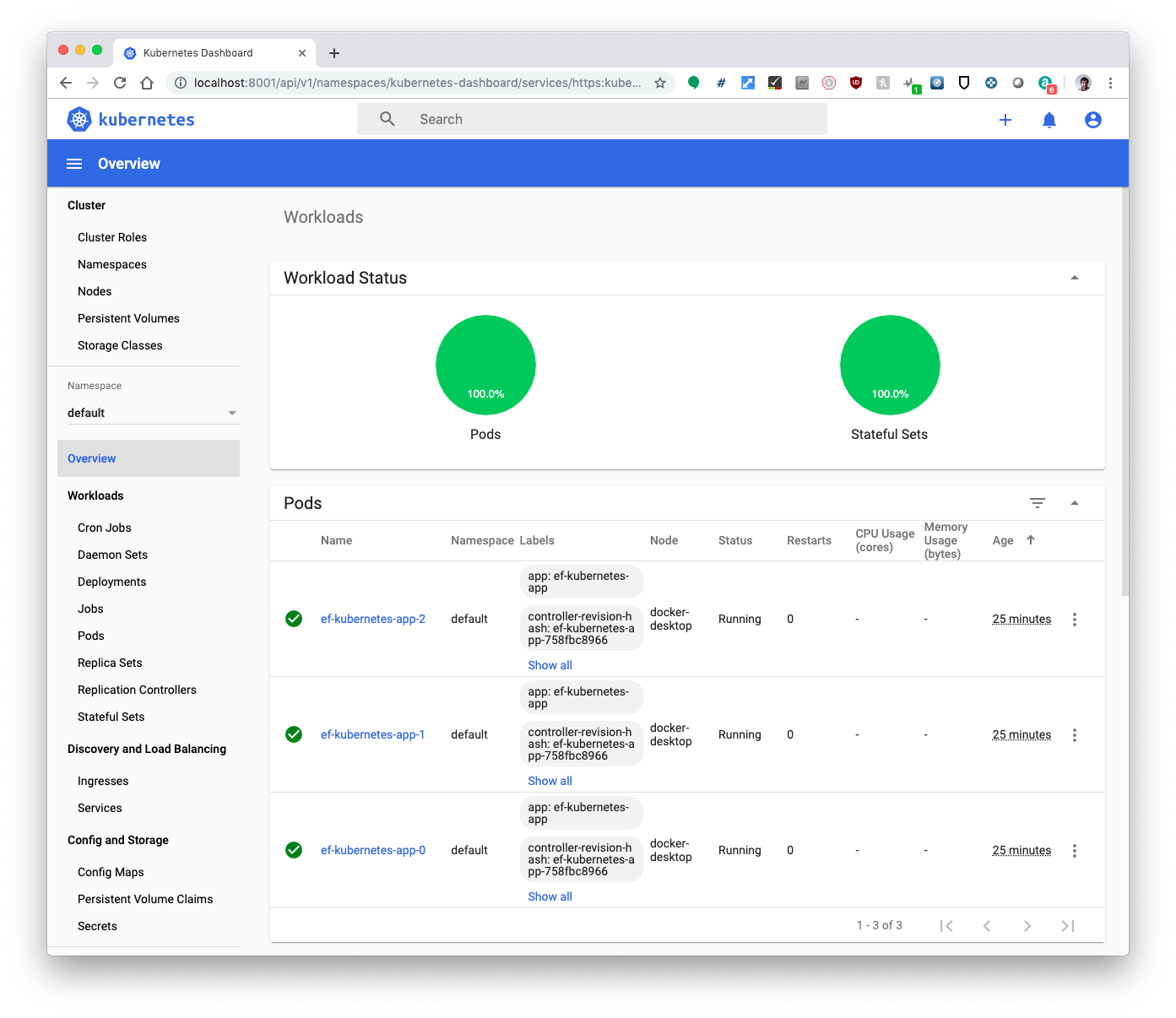Go to last page of pods
Viewport: 1176px width, 1018px height.
coord(1068,926)
